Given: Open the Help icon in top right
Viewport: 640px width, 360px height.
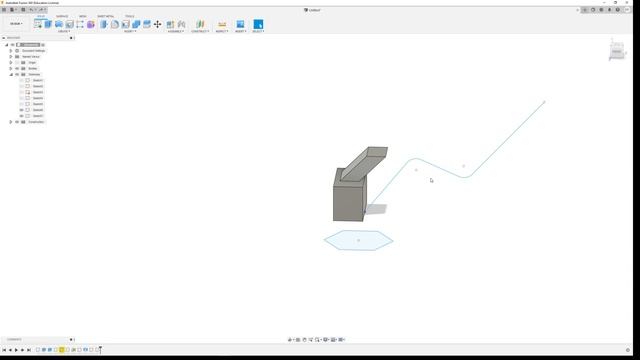Looking at the screenshot, I should pos(618,10).
